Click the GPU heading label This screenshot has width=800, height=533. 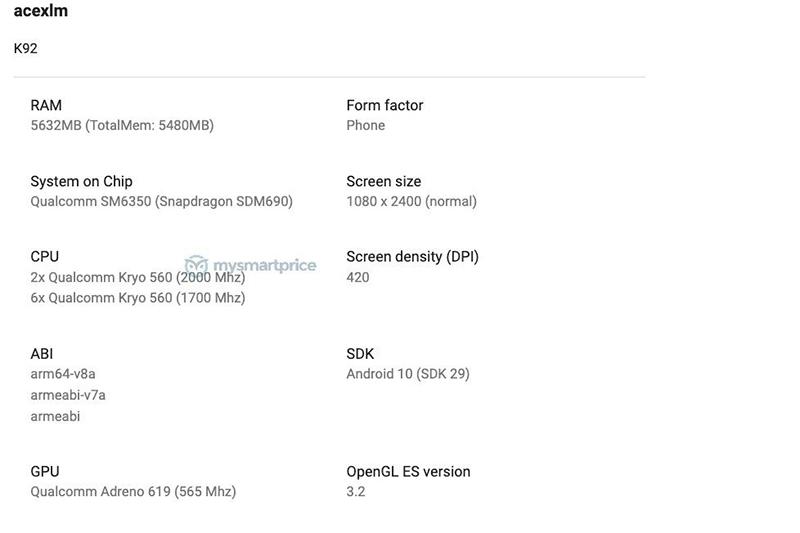(45, 471)
